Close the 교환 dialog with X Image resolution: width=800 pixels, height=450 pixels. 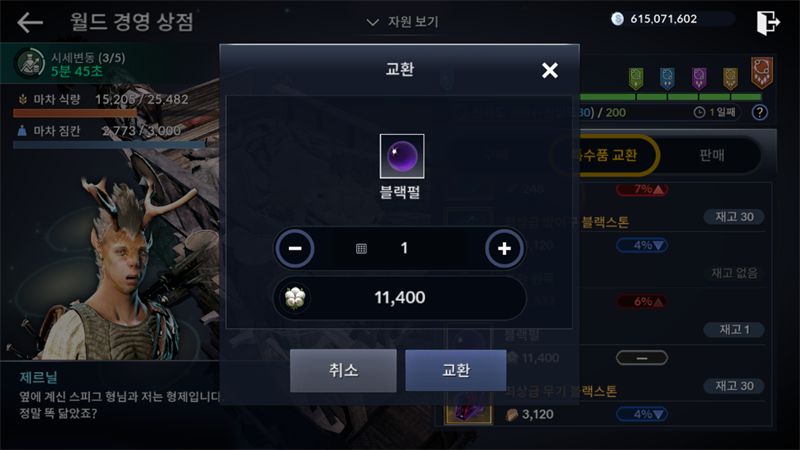click(x=549, y=70)
